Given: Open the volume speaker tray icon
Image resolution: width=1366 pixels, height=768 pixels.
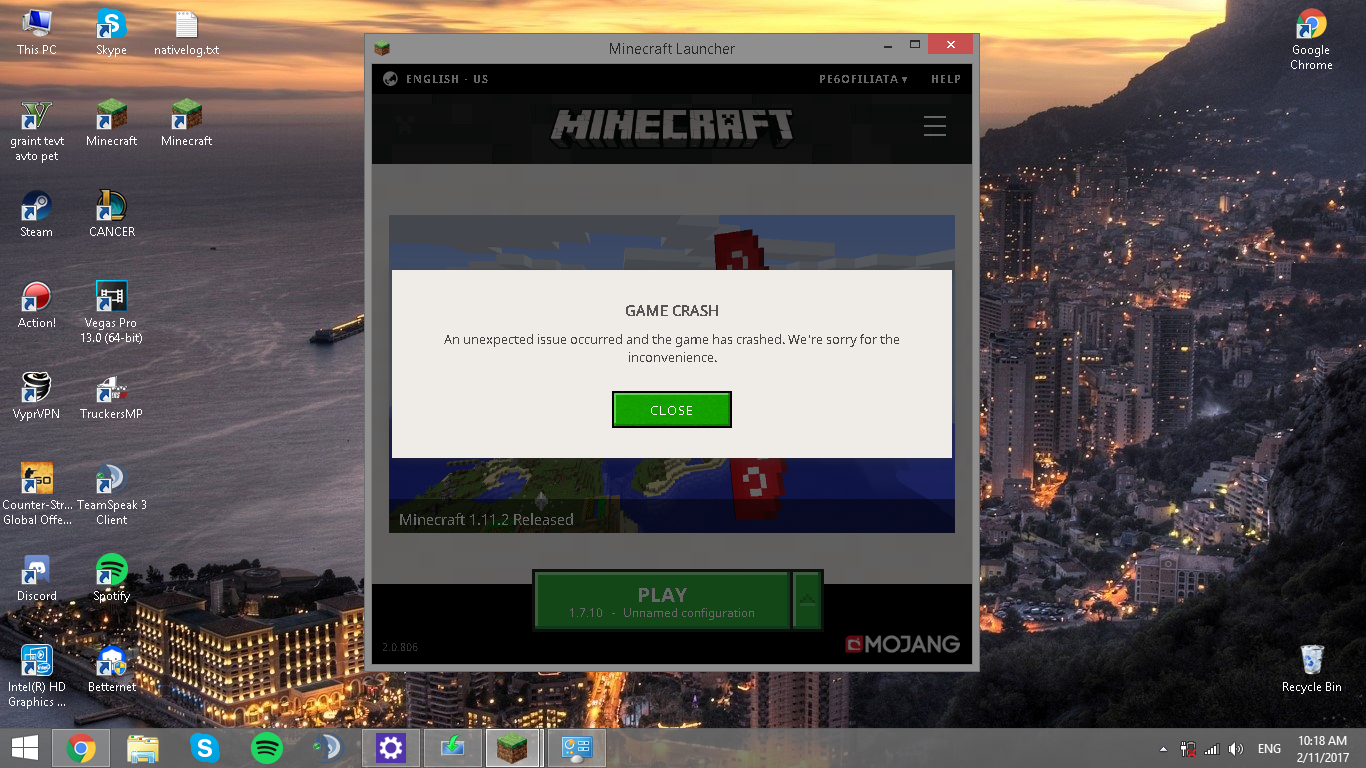Looking at the screenshot, I should [1236, 749].
